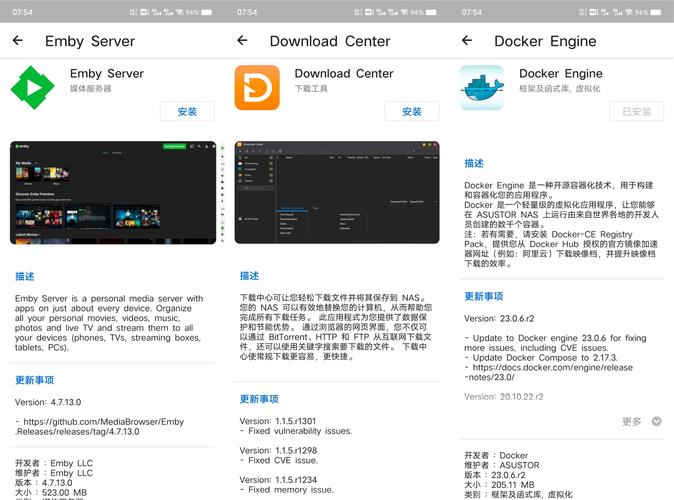Tap the Download Center page title in header

point(330,41)
